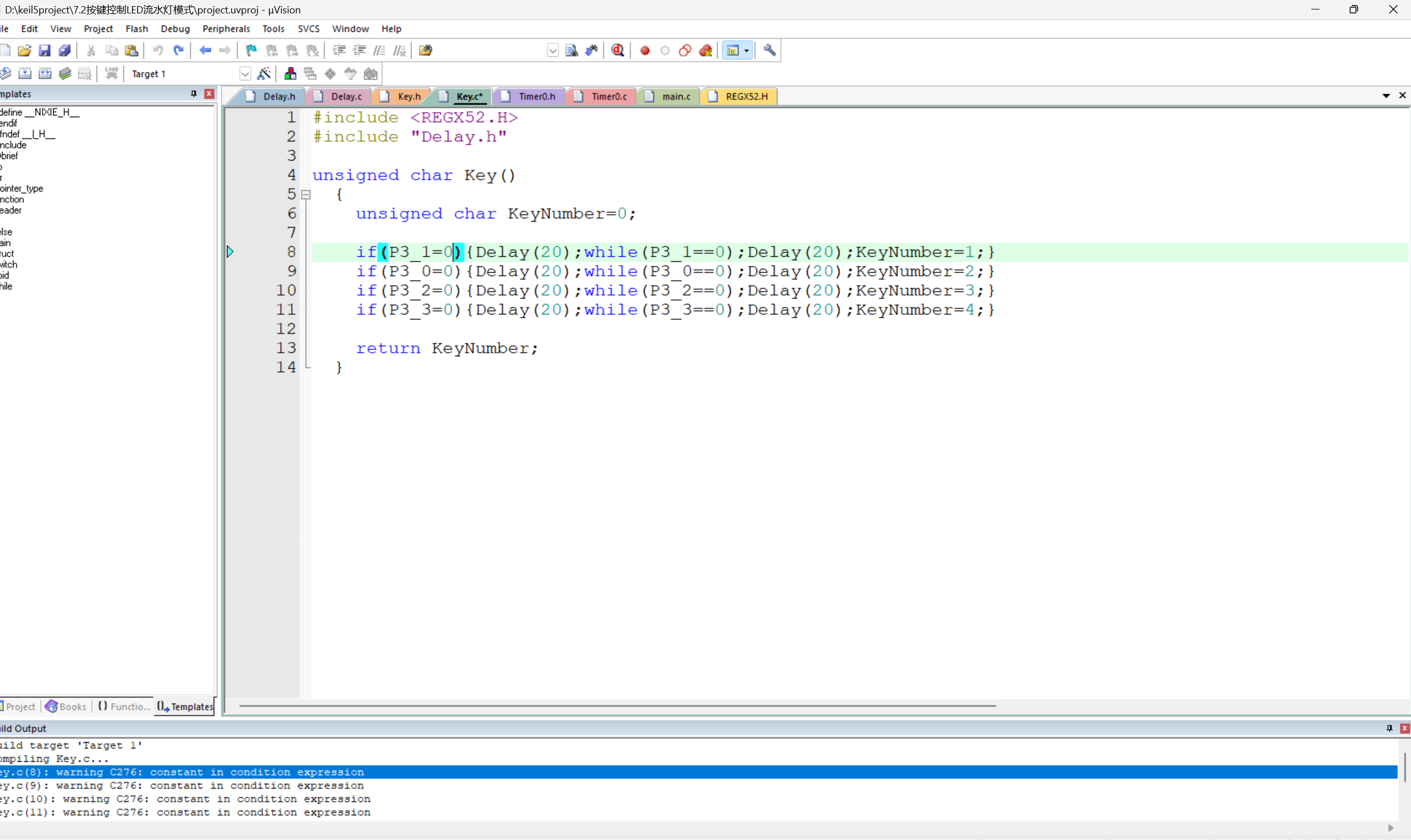Open the Configuration wrench icon
Viewport: 1411px width, 840px height.
(769, 50)
